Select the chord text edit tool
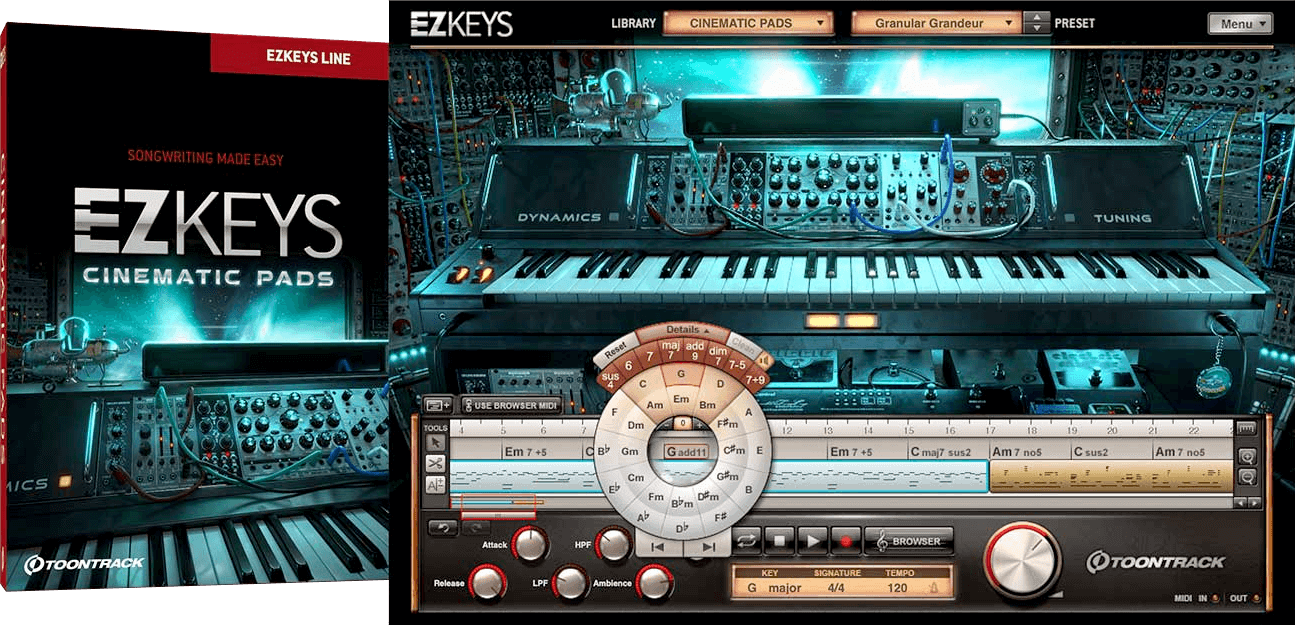The width and height of the screenshot is (1295, 625). [x=436, y=485]
